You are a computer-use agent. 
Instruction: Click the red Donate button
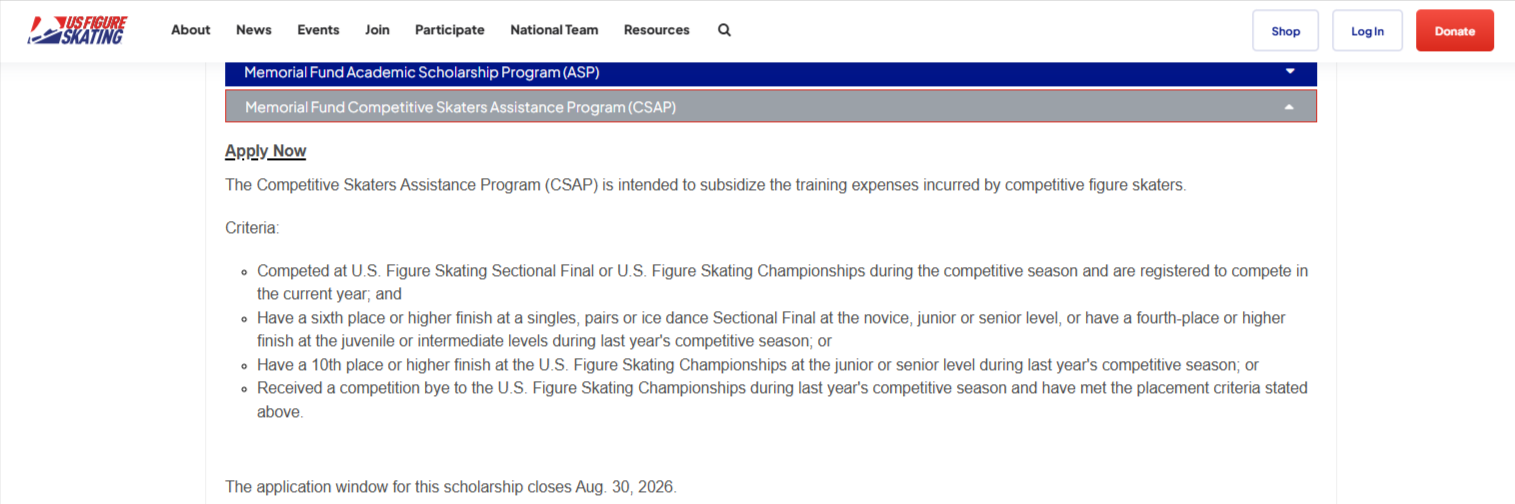coord(1455,31)
